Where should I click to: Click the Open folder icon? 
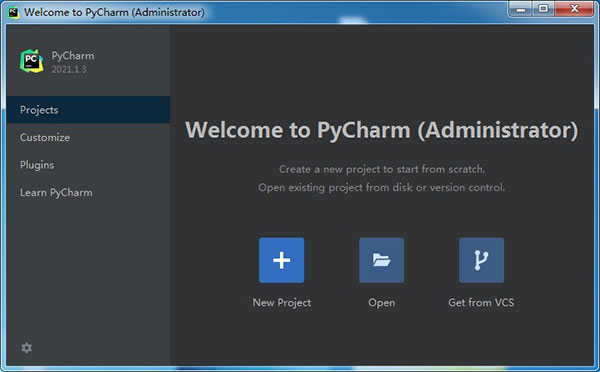(x=382, y=260)
